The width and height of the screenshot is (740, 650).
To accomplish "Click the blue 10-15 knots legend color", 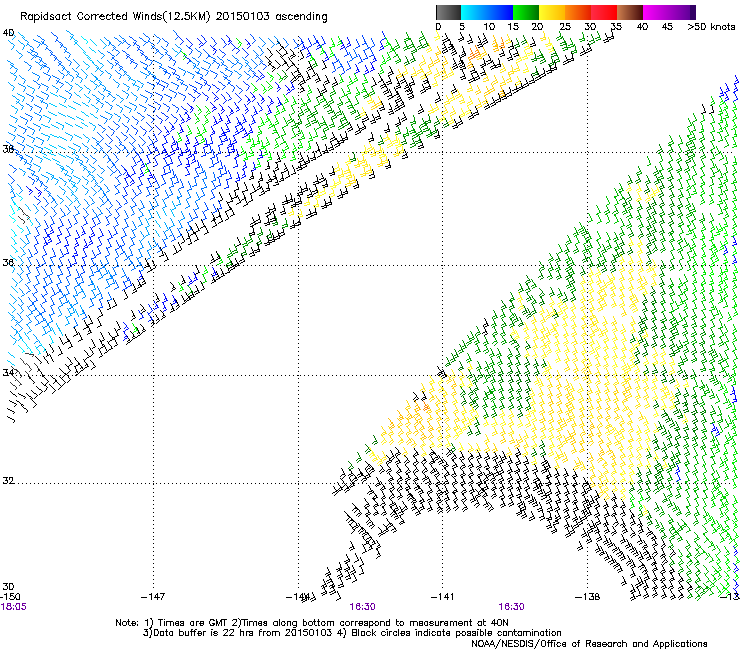I will point(500,12).
